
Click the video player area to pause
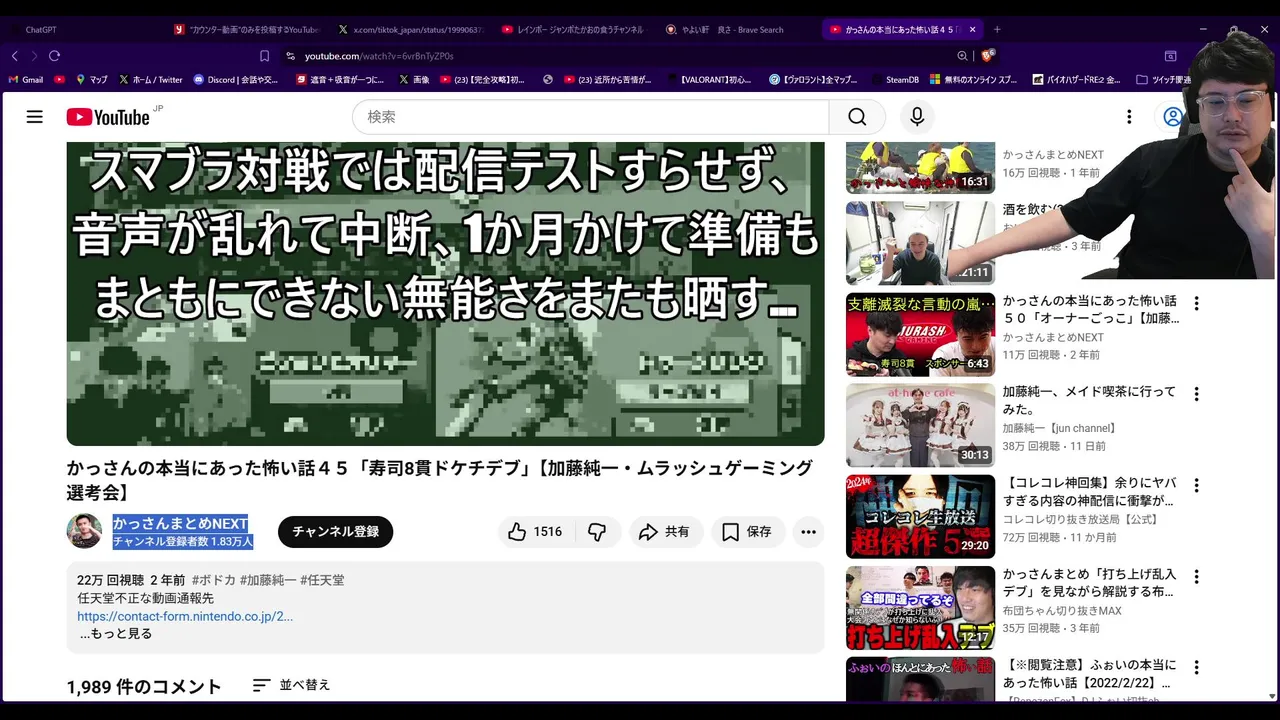(445, 293)
